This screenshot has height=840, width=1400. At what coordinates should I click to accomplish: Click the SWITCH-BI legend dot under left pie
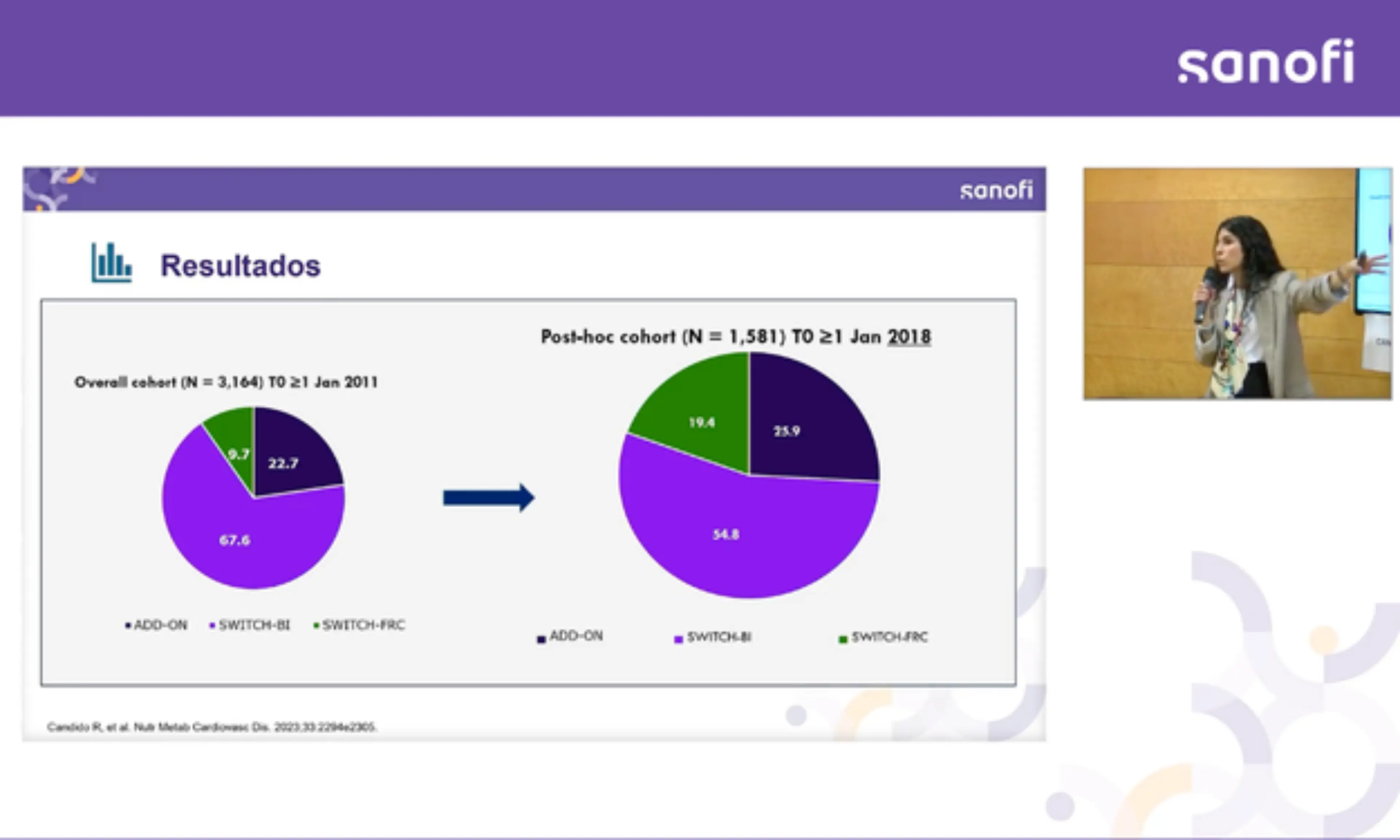[x=212, y=626]
